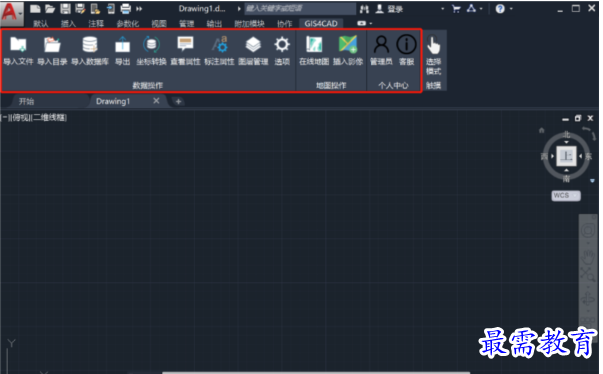This screenshot has width=603, height=374.
Task: Restore the drawing viewport window
Action: (x=578, y=118)
